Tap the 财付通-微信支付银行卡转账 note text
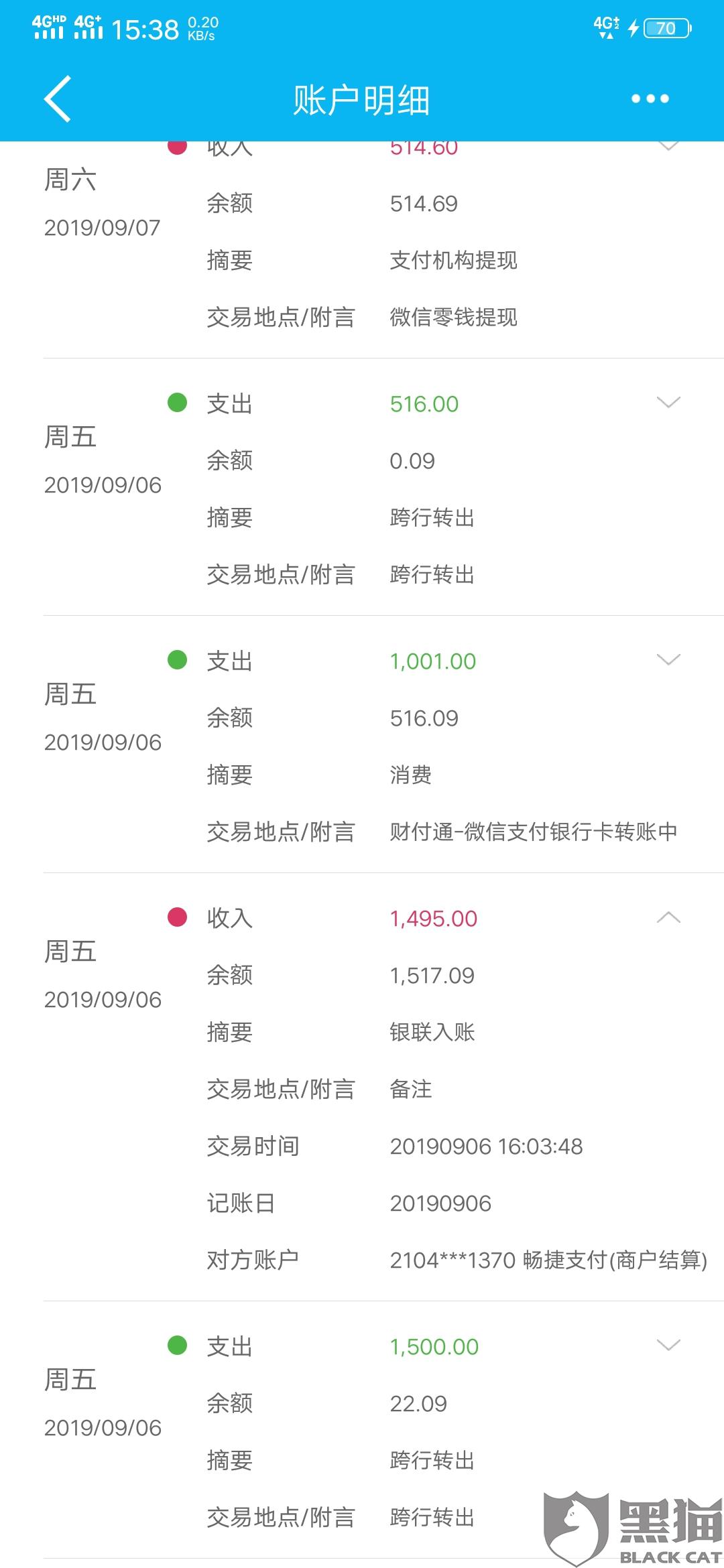 pos(534,832)
